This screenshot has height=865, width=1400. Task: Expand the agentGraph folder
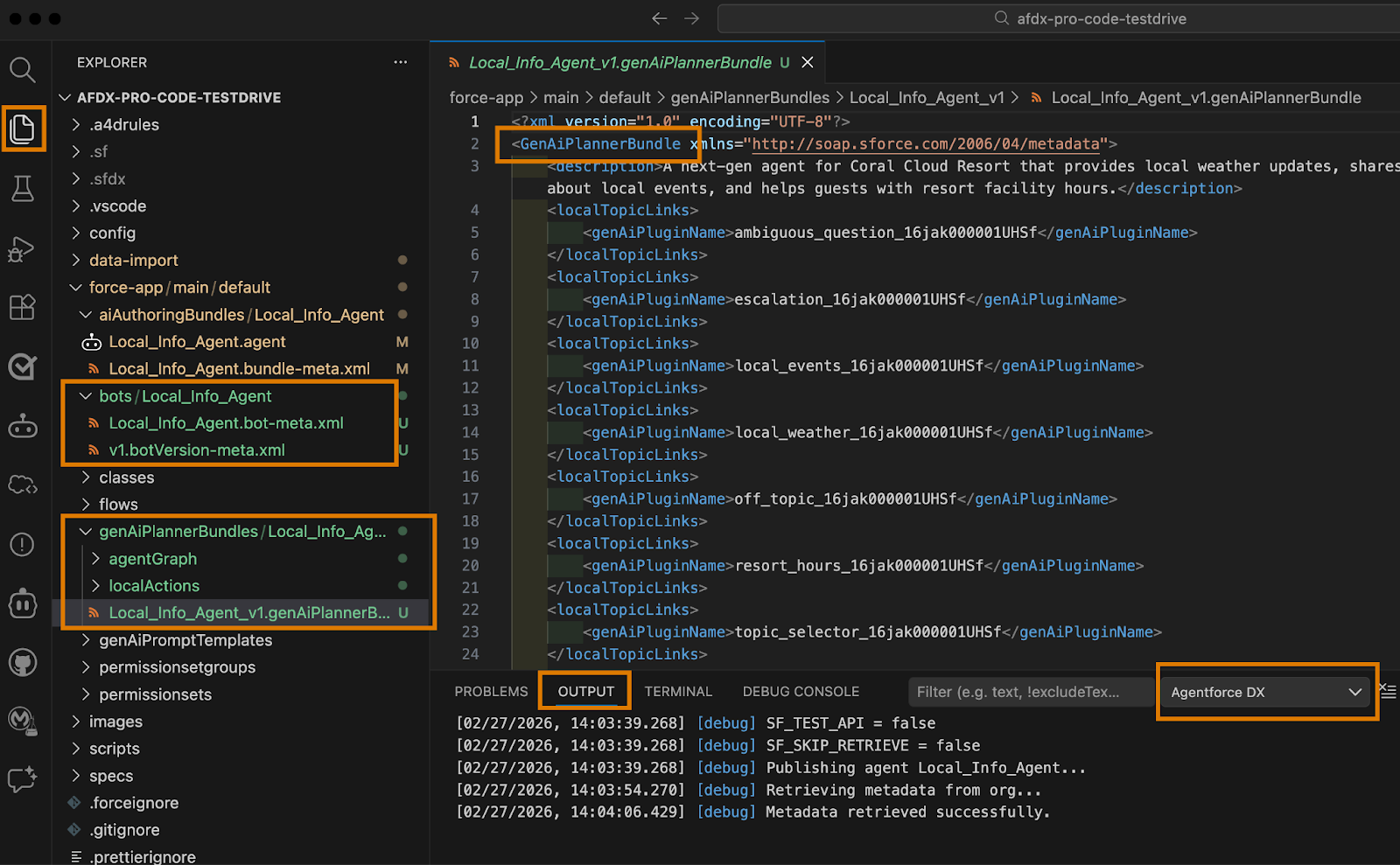[x=95, y=558]
